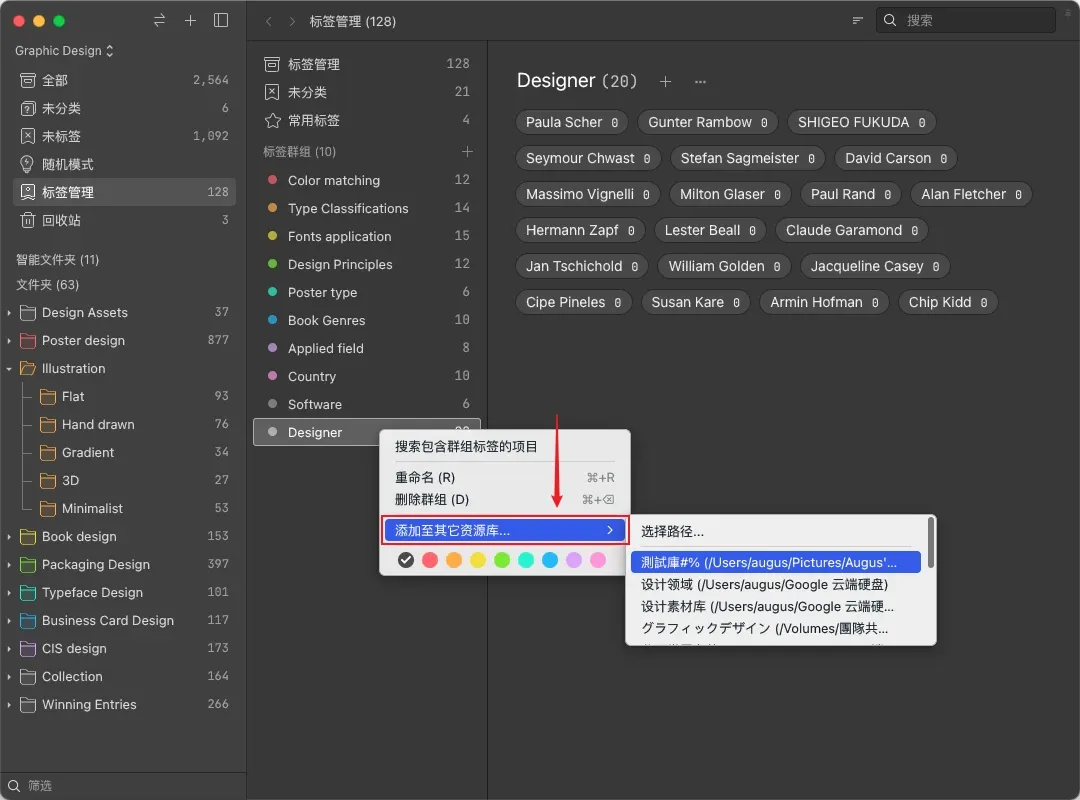Open the 添加至其它资源库 submenu
This screenshot has width=1080, height=800.
coord(504,531)
